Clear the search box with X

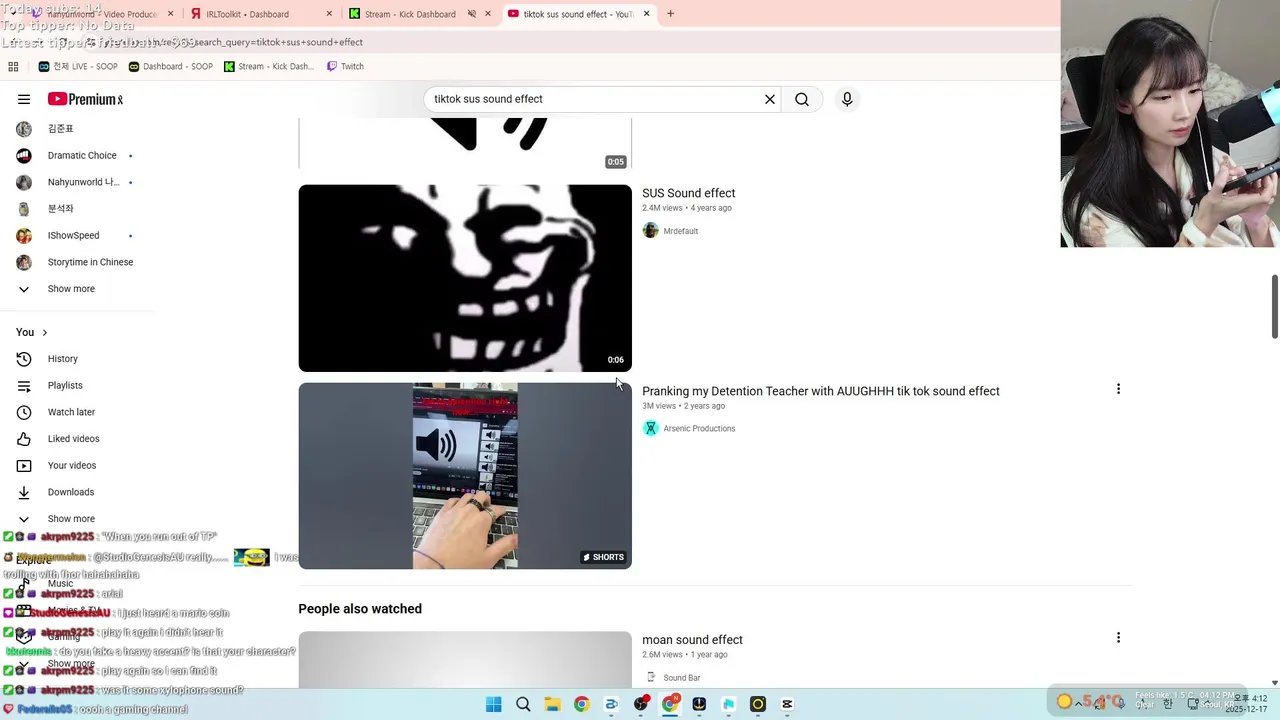pyautogui.click(x=770, y=99)
